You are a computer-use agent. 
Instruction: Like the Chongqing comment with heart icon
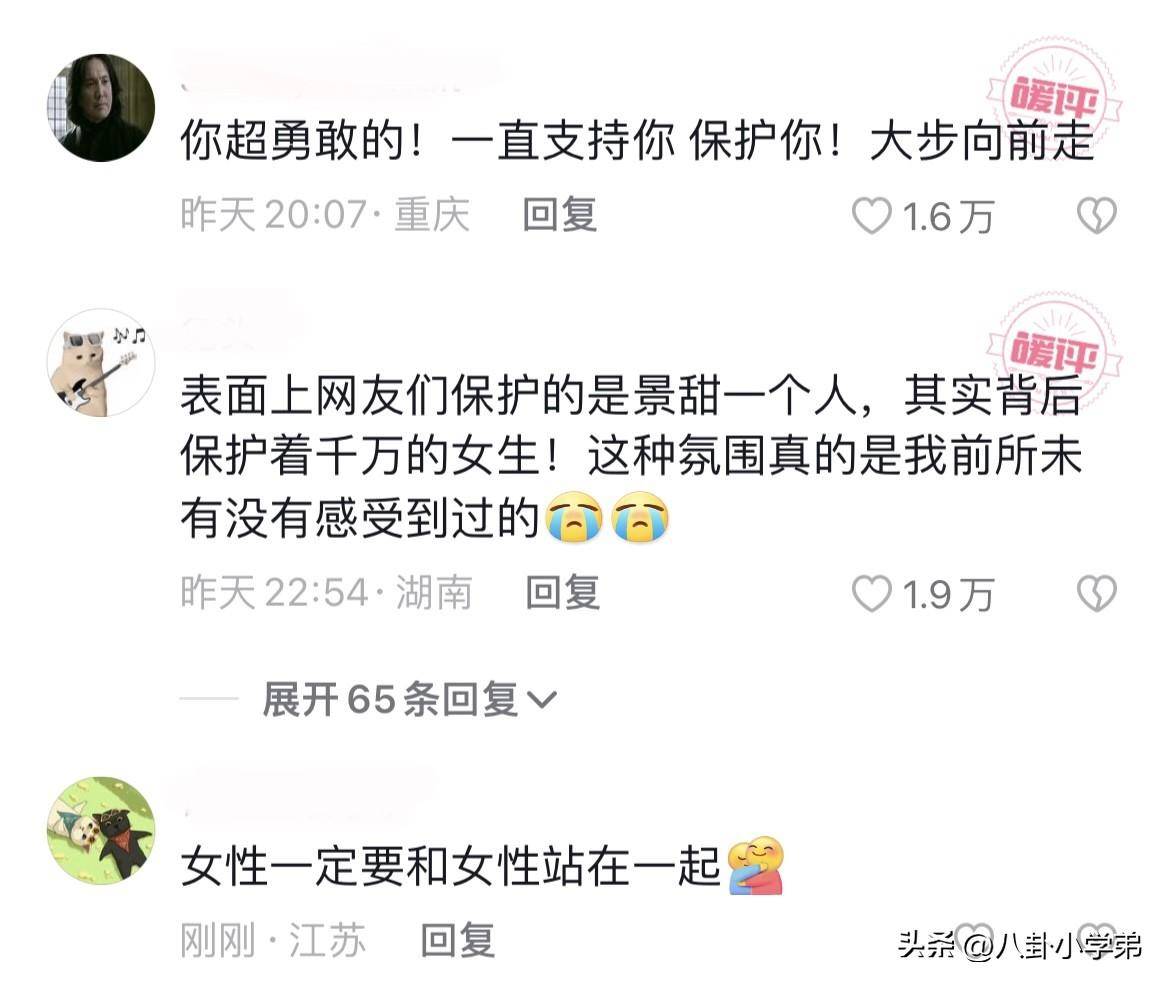872,216
